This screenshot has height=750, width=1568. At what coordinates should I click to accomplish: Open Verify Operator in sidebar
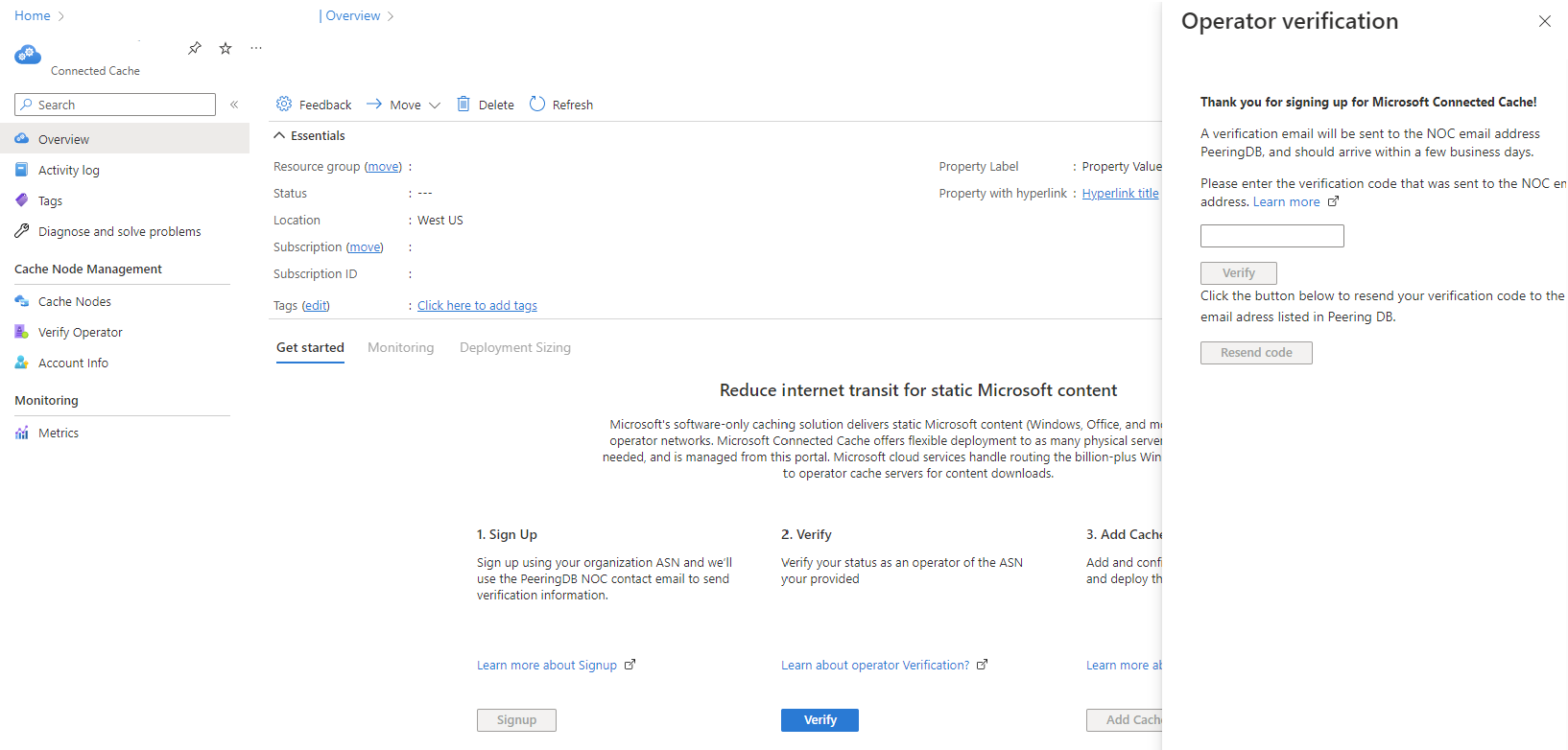(x=80, y=332)
